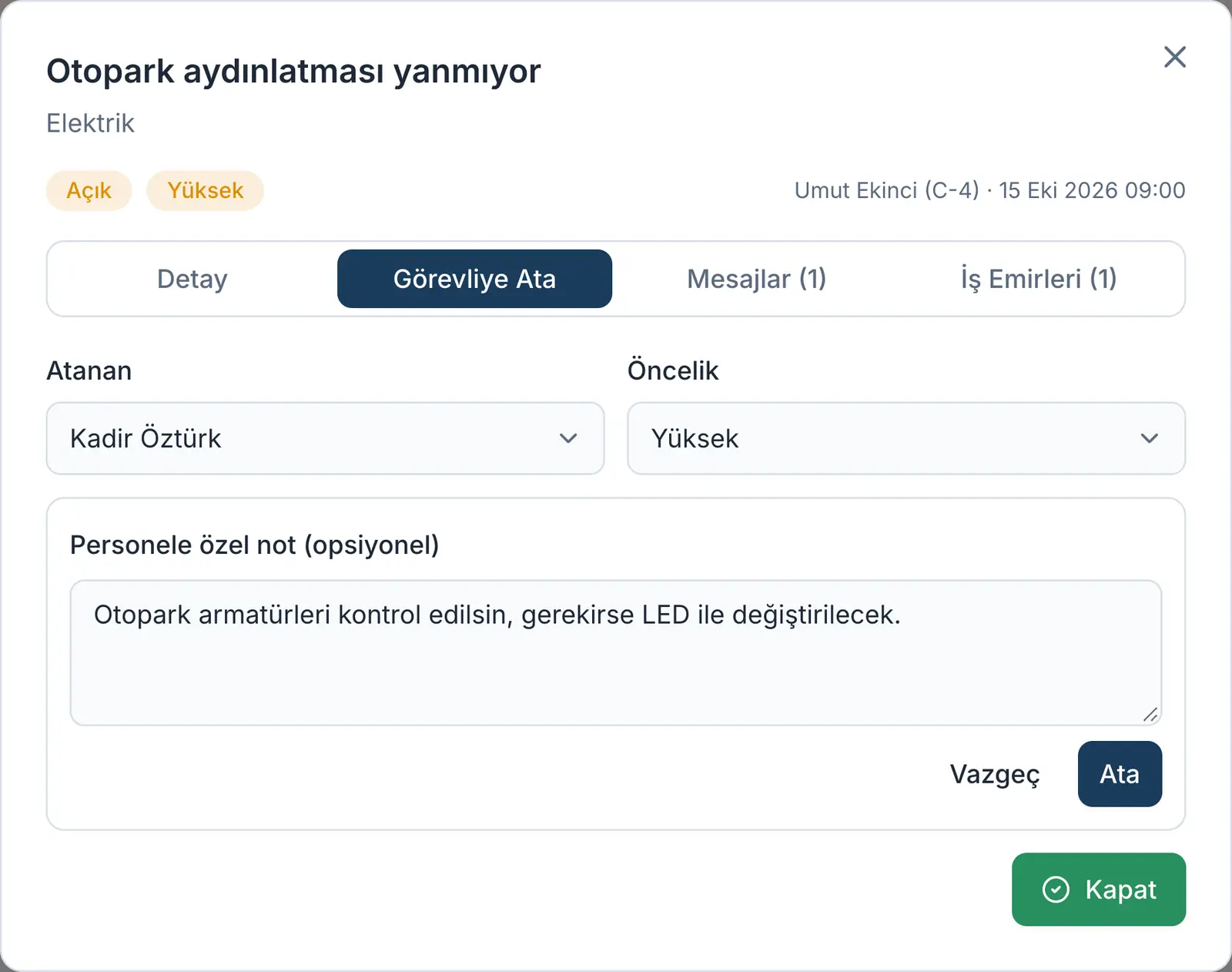Click the Öncelik field label
Screen dimensions: 1232x972
[x=673, y=370]
